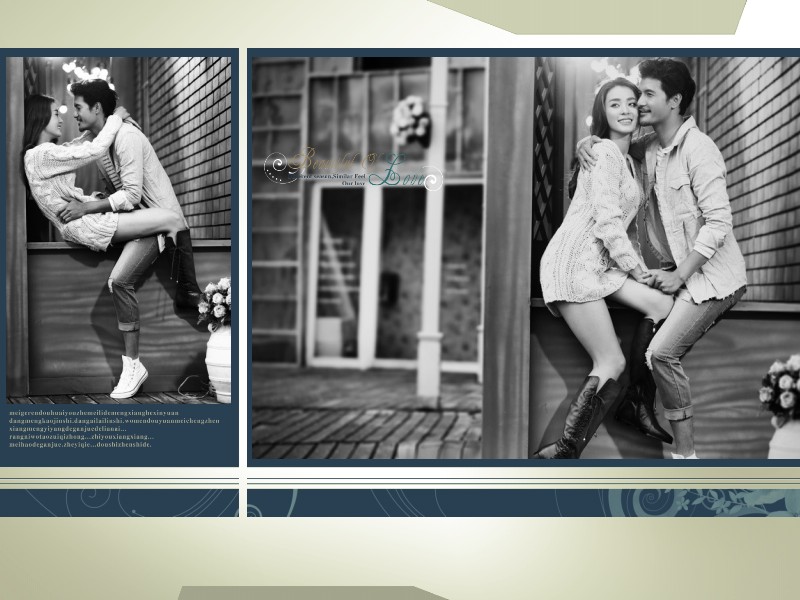The image size is (800, 600).
Task: Click the white sneaker in the left photo
Action: click(x=130, y=377)
